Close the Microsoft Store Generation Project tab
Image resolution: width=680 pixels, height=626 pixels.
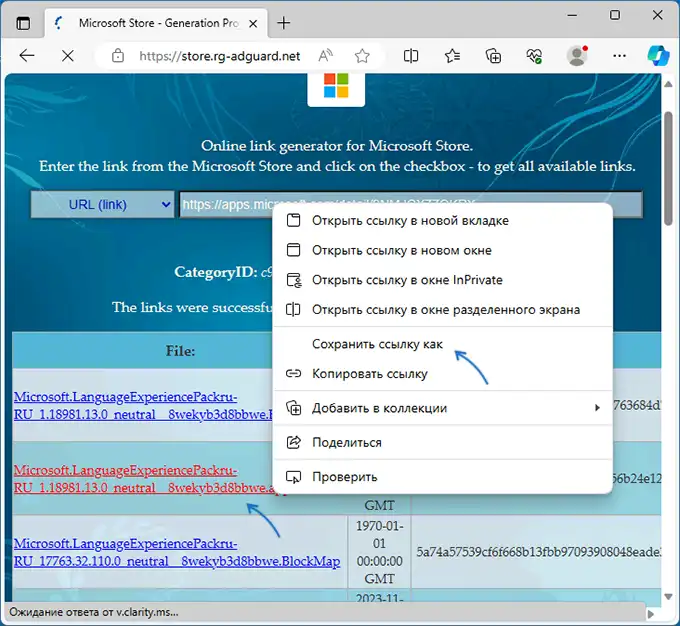[x=253, y=24]
